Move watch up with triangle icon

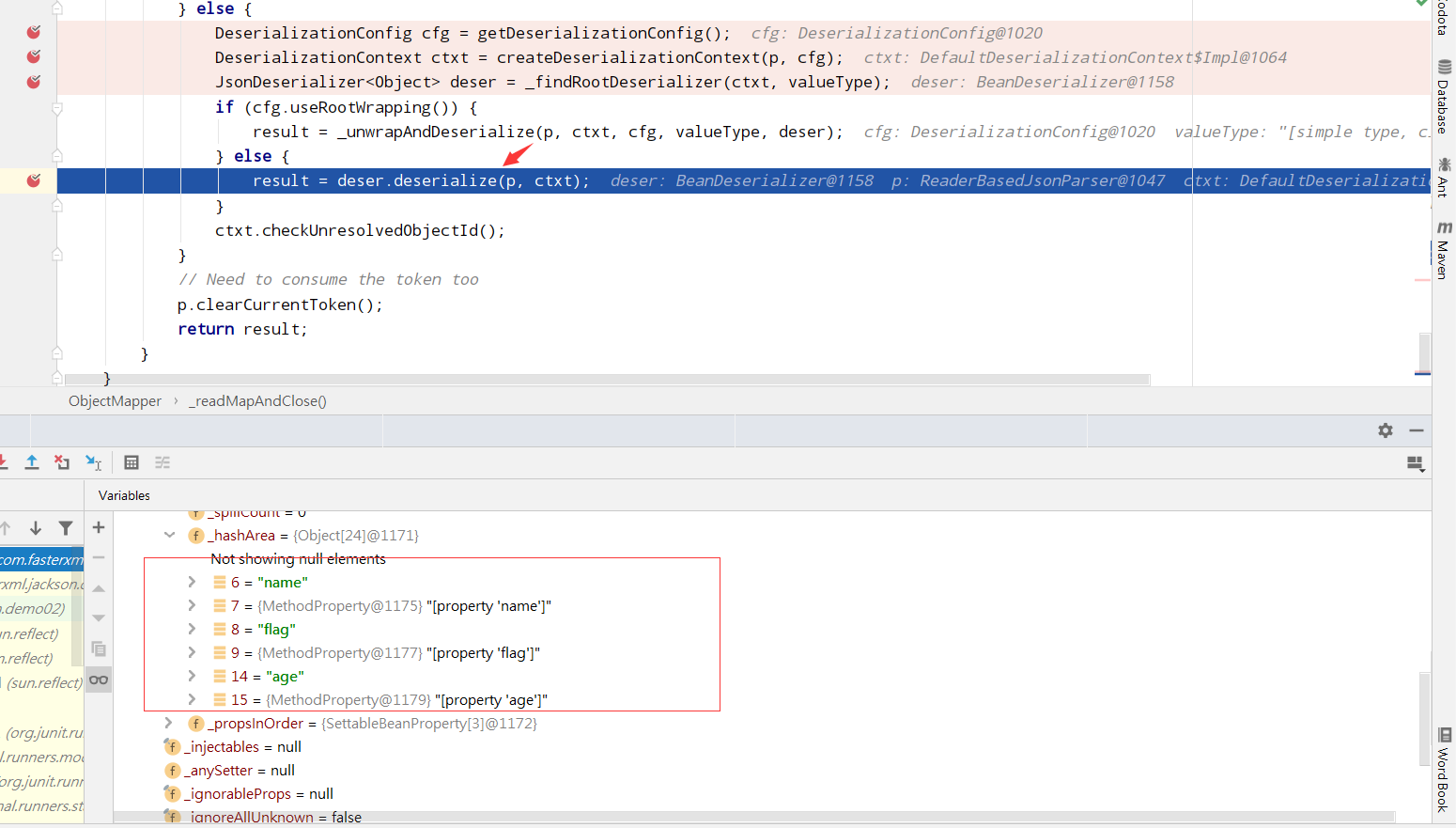click(99, 588)
